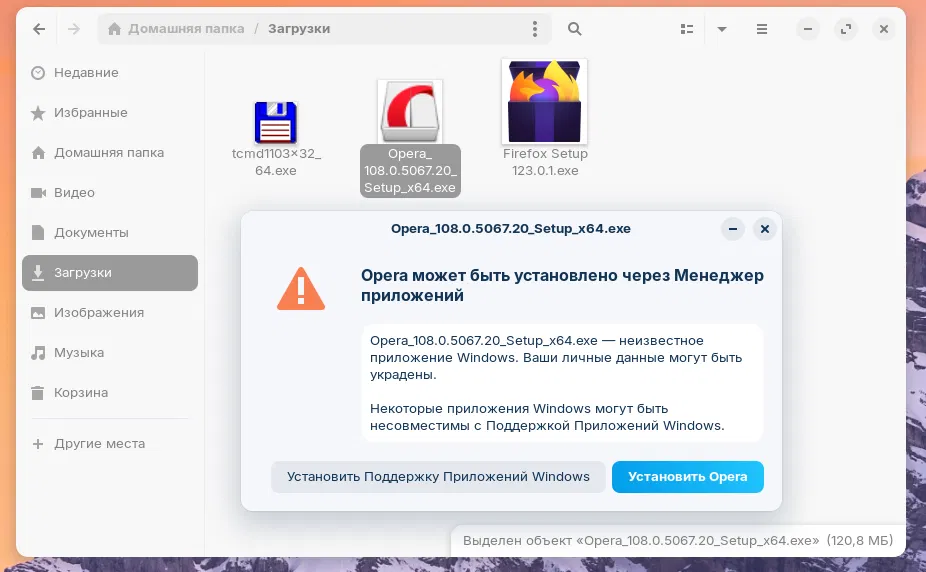Image resolution: width=926 pixels, height=572 pixels.
Task: Click the dialog title Opera_108.0.5067.20_Setup_x64.exe
Action: [511, 229]
